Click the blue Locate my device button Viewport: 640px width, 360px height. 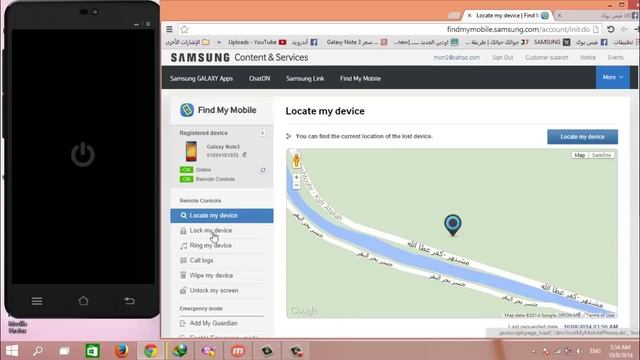point(582,137)
